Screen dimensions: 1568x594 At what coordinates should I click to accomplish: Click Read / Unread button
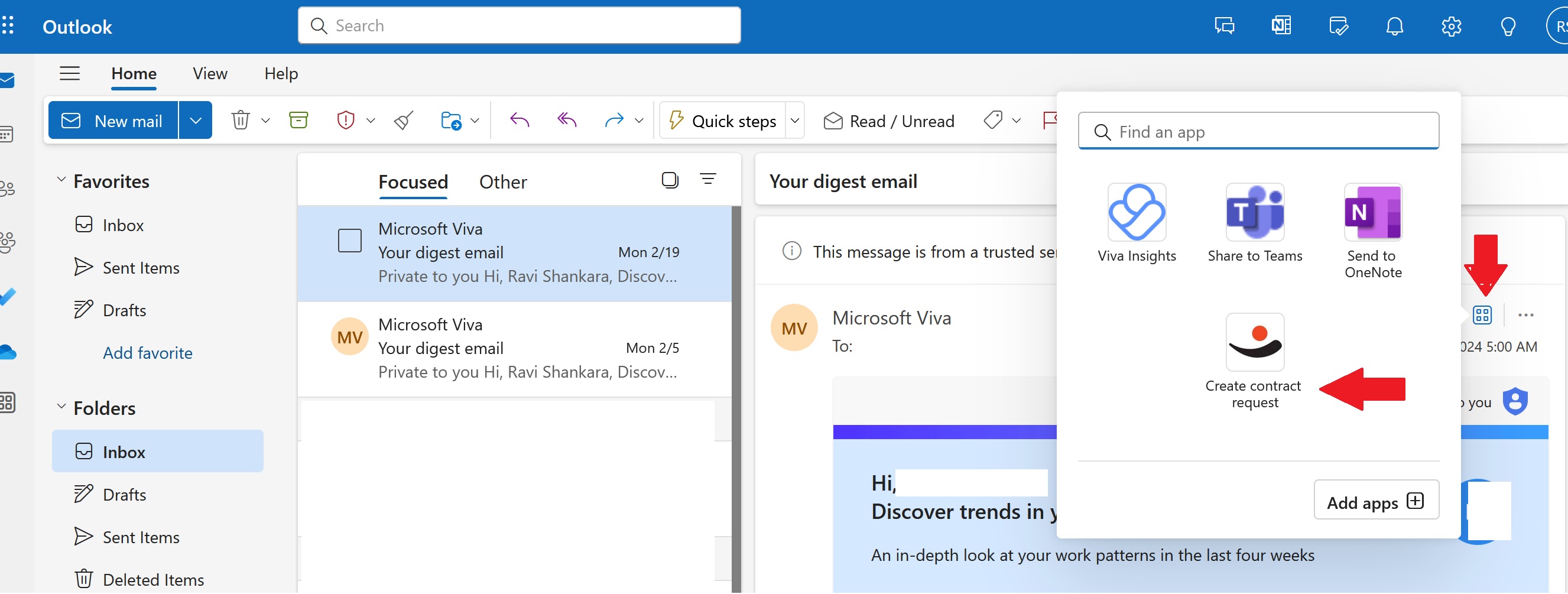pyautogui.click(x=888, y=121)
